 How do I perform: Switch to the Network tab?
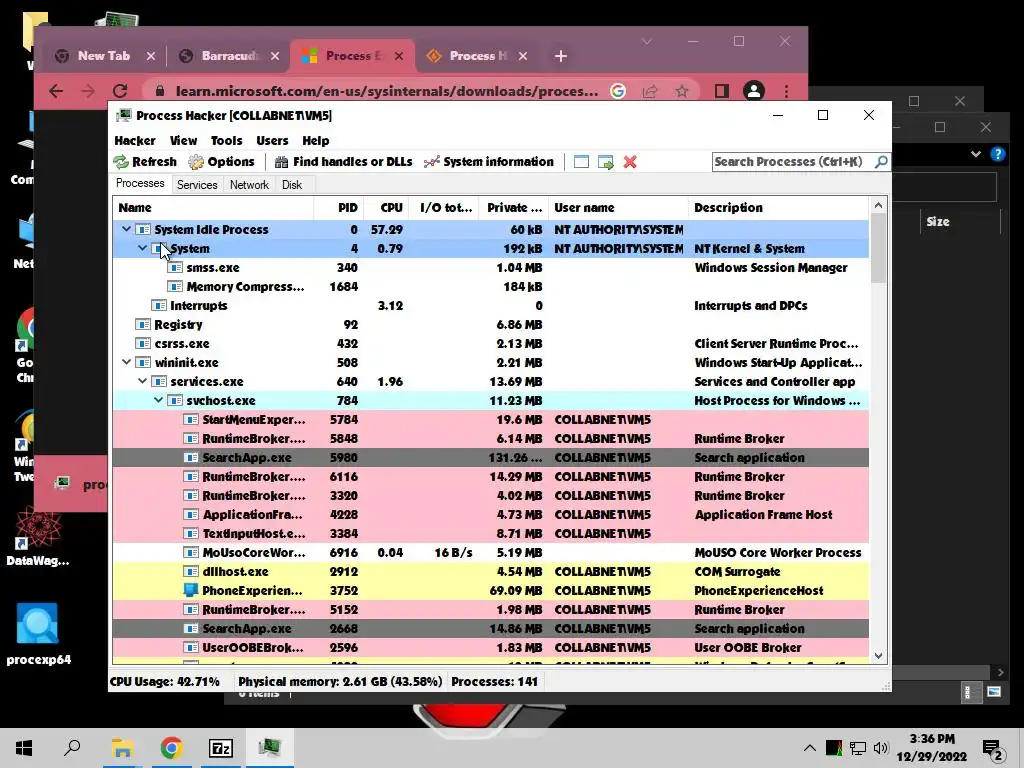249,185
